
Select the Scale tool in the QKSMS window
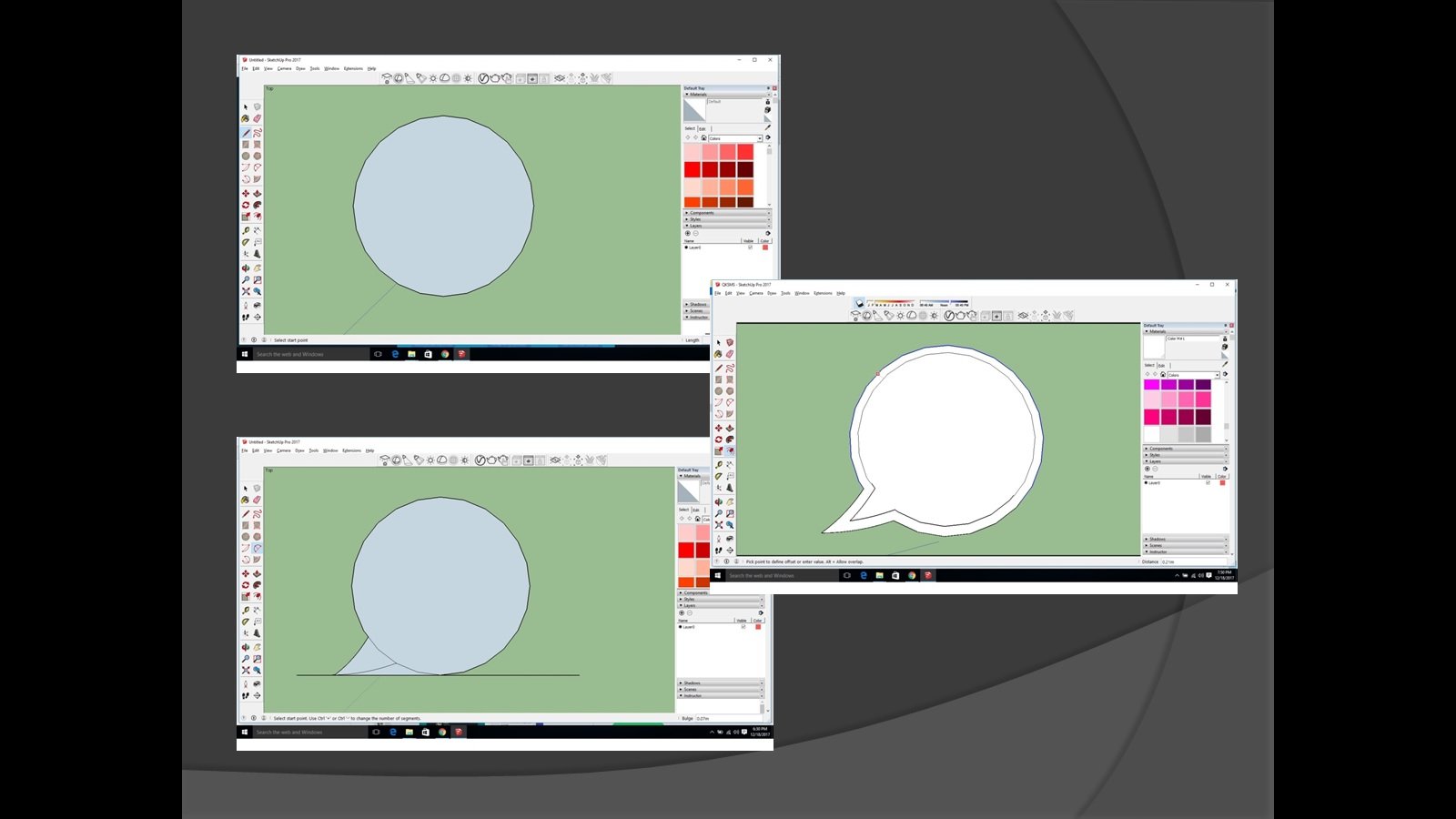click(x=719, y=451)
